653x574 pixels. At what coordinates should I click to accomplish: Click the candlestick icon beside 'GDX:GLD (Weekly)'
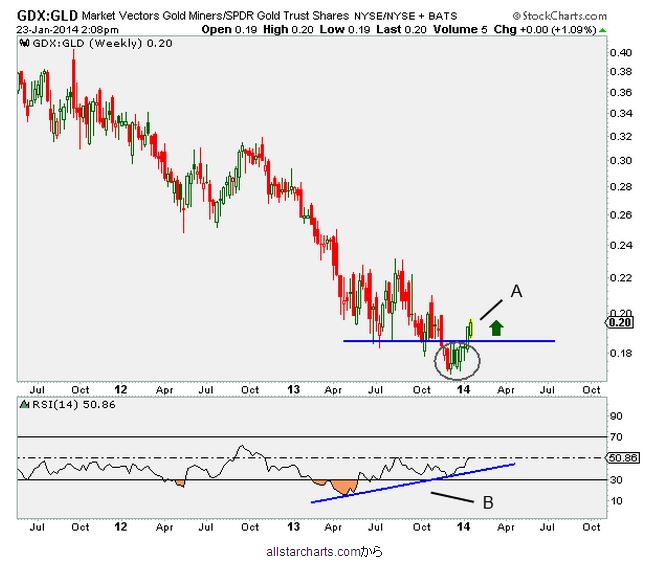click(x=25, y=43)
